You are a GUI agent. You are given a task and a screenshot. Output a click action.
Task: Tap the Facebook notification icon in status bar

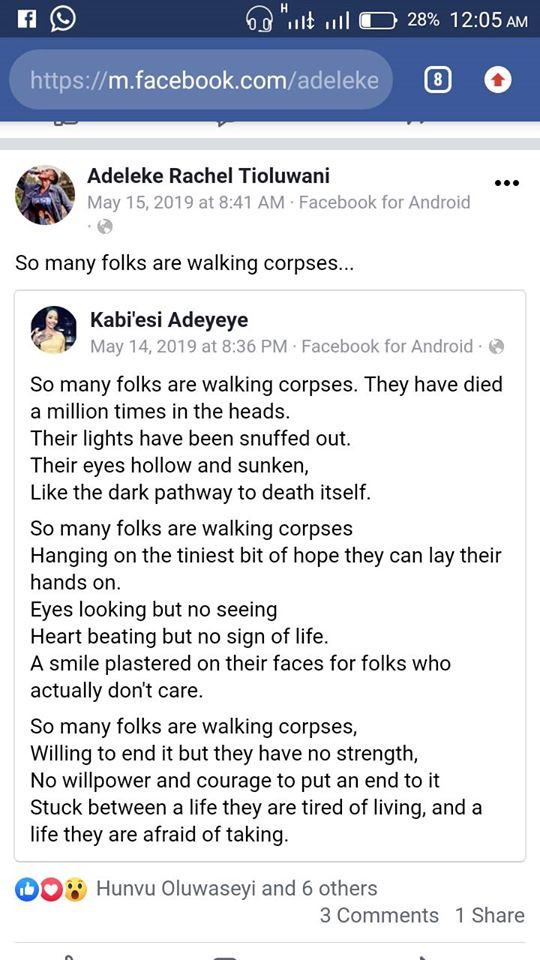(x=26, y=19)
